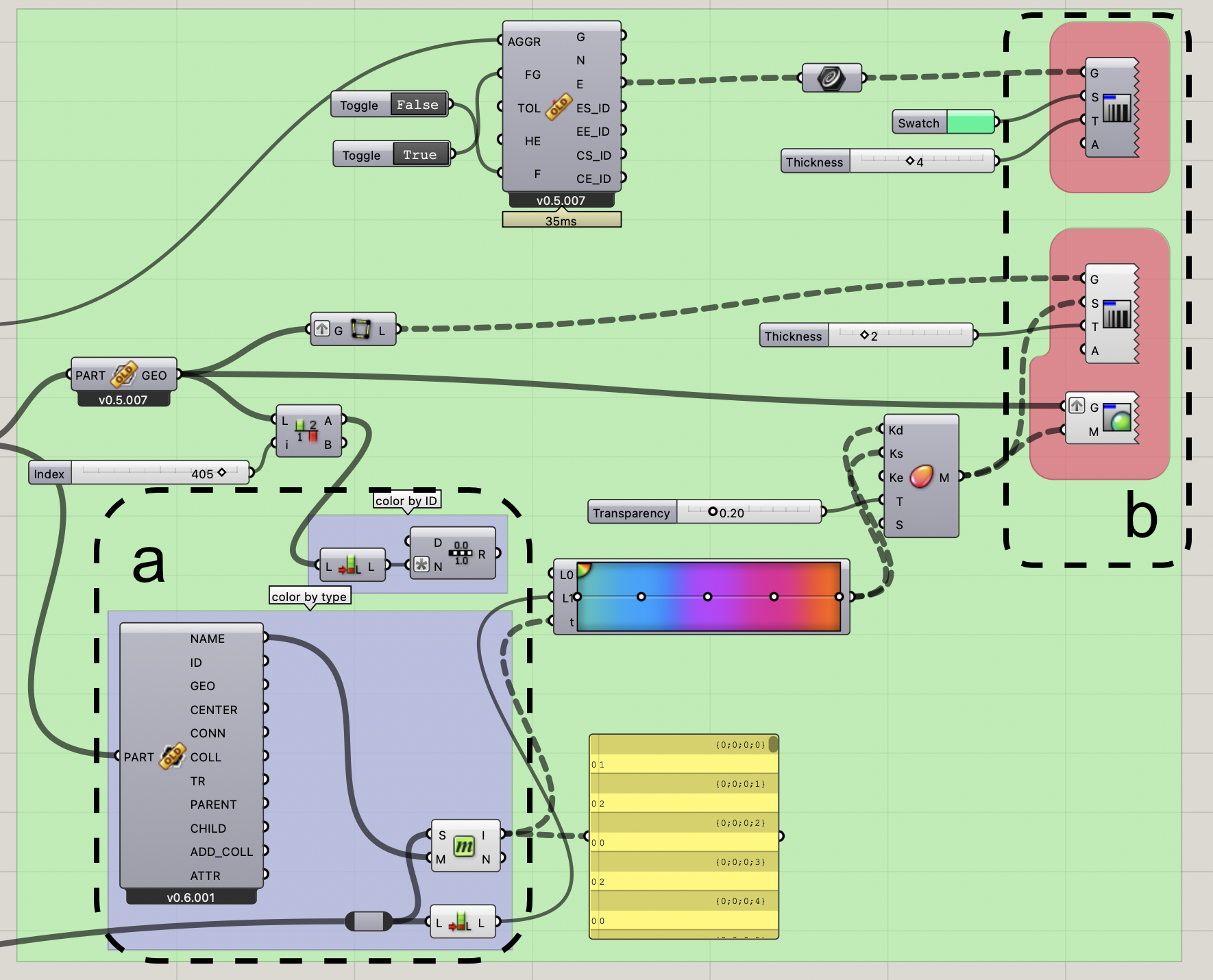Image resolution: width=1213 pixels, height=980 pixels.
Task: Click the brep wireframe component icon
Action: (360, 329)
